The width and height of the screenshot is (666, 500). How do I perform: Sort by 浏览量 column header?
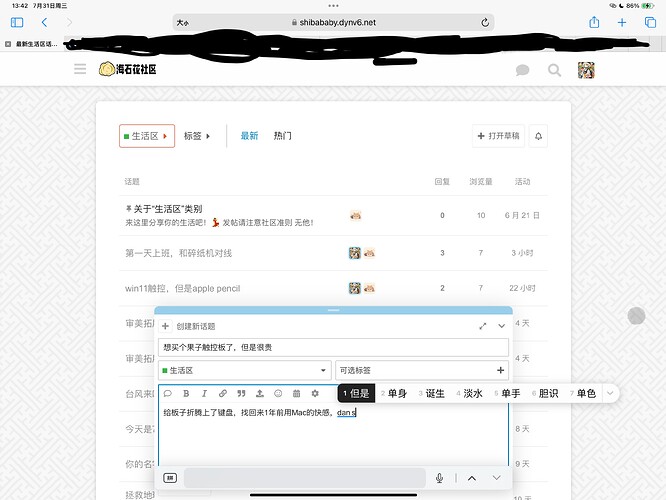coord(481,182)
